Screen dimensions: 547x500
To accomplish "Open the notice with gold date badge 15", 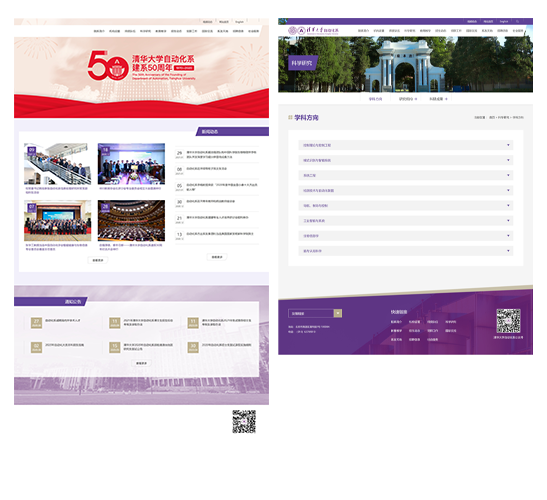I will 148,347.
